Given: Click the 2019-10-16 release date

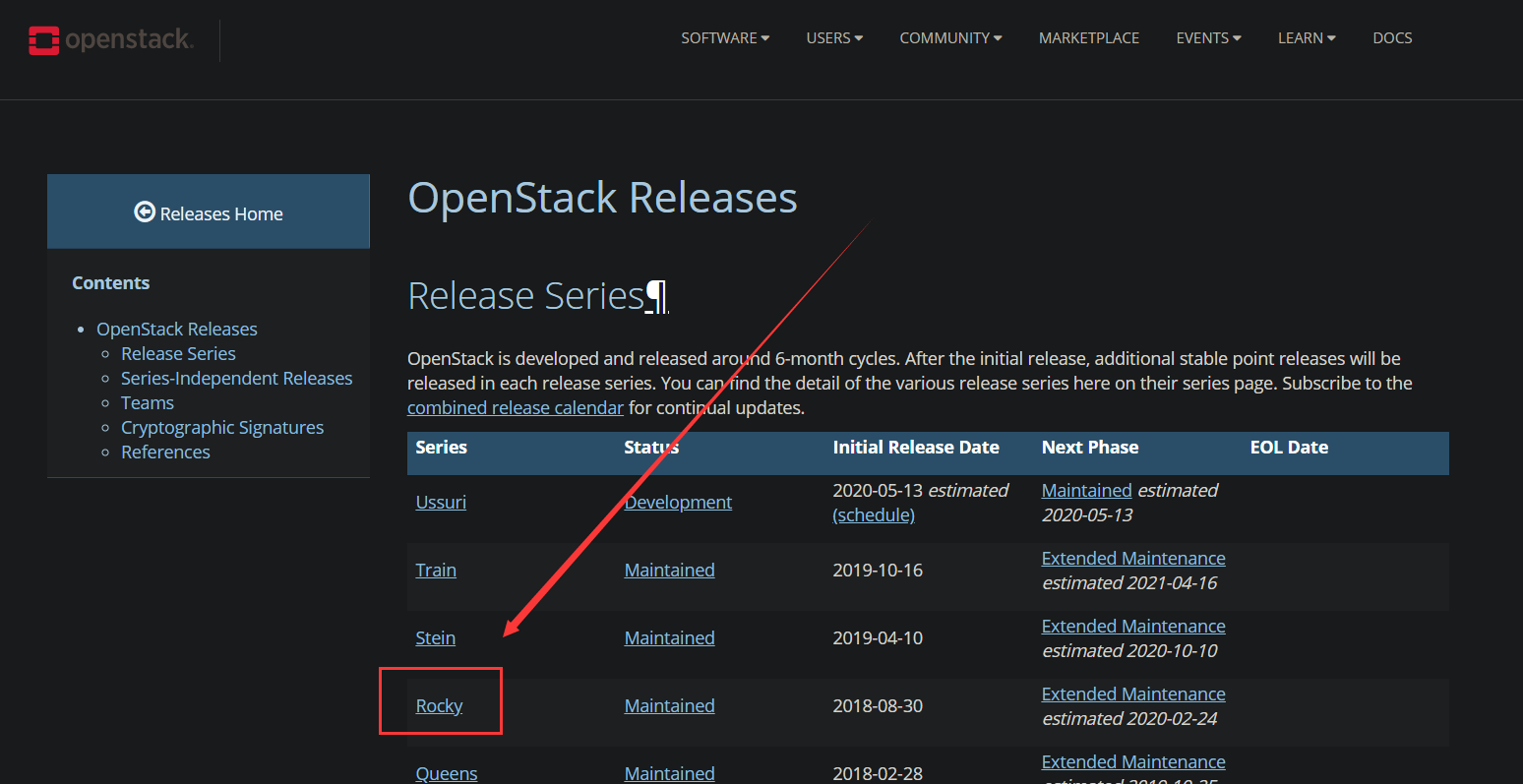Looking at the screenshot, I should tap(878, 570).
